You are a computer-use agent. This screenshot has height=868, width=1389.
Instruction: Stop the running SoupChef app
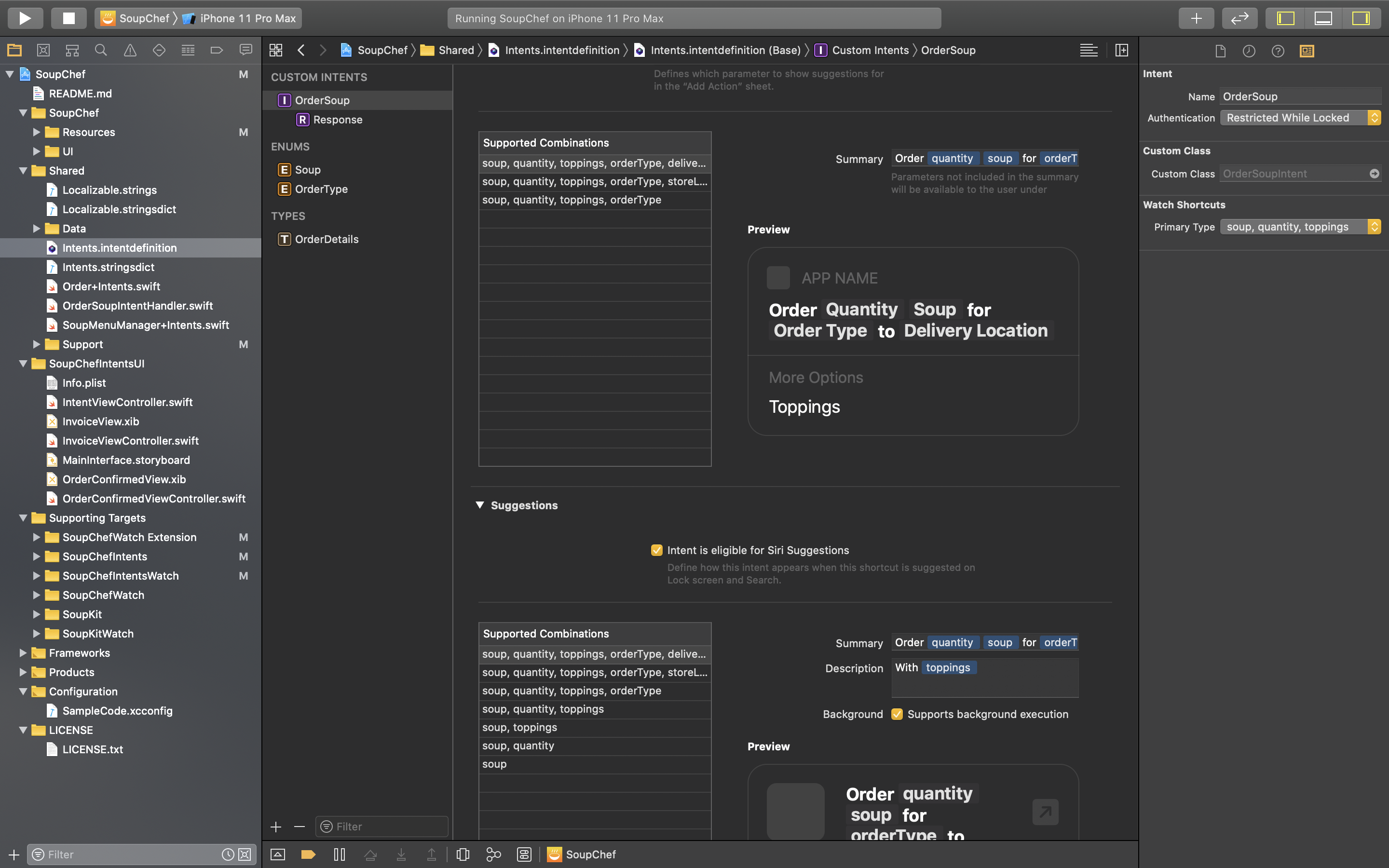coord(68,18)
